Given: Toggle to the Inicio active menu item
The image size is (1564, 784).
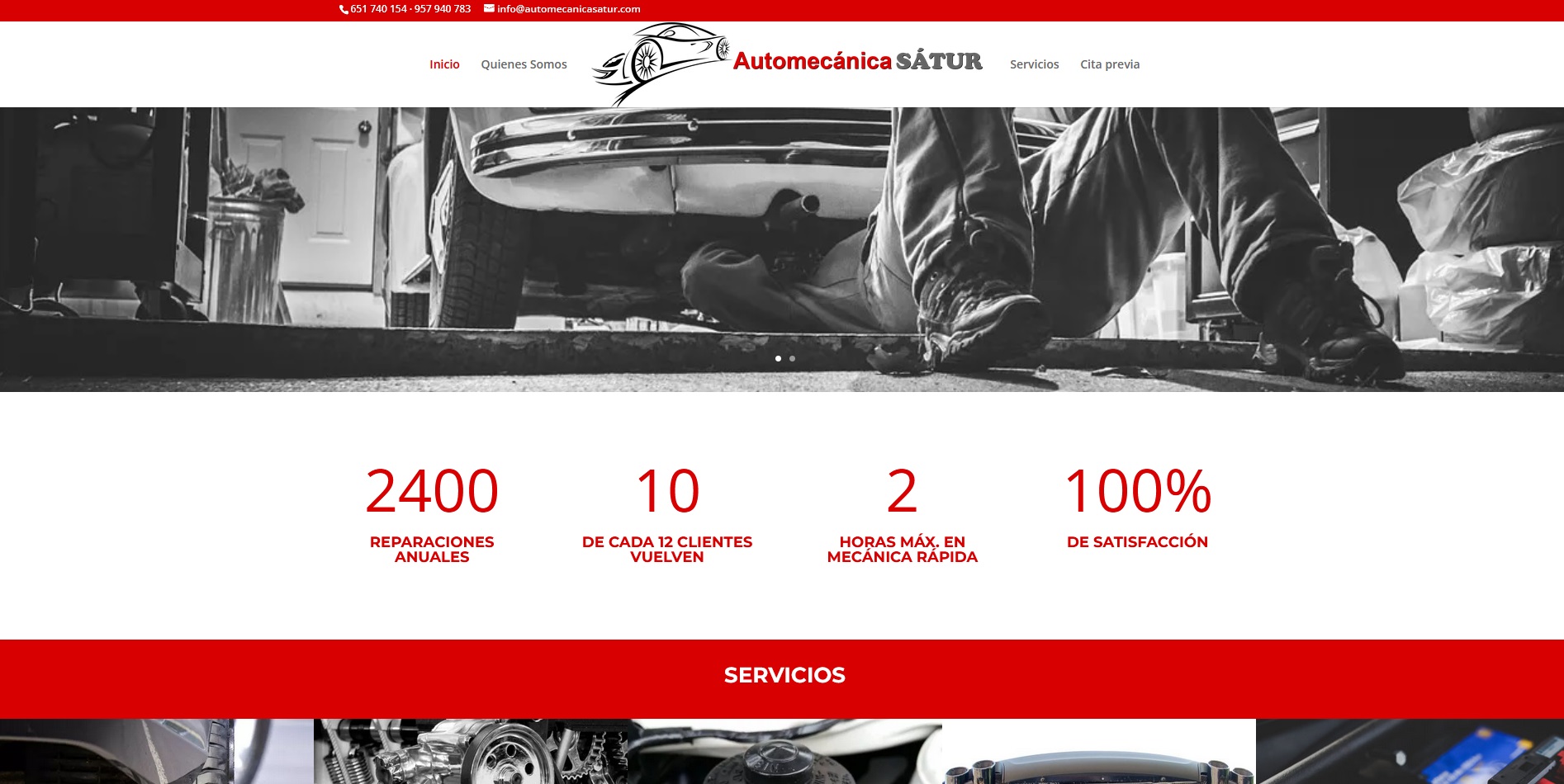Looking at the screenshot, I should tap(444, 64).
